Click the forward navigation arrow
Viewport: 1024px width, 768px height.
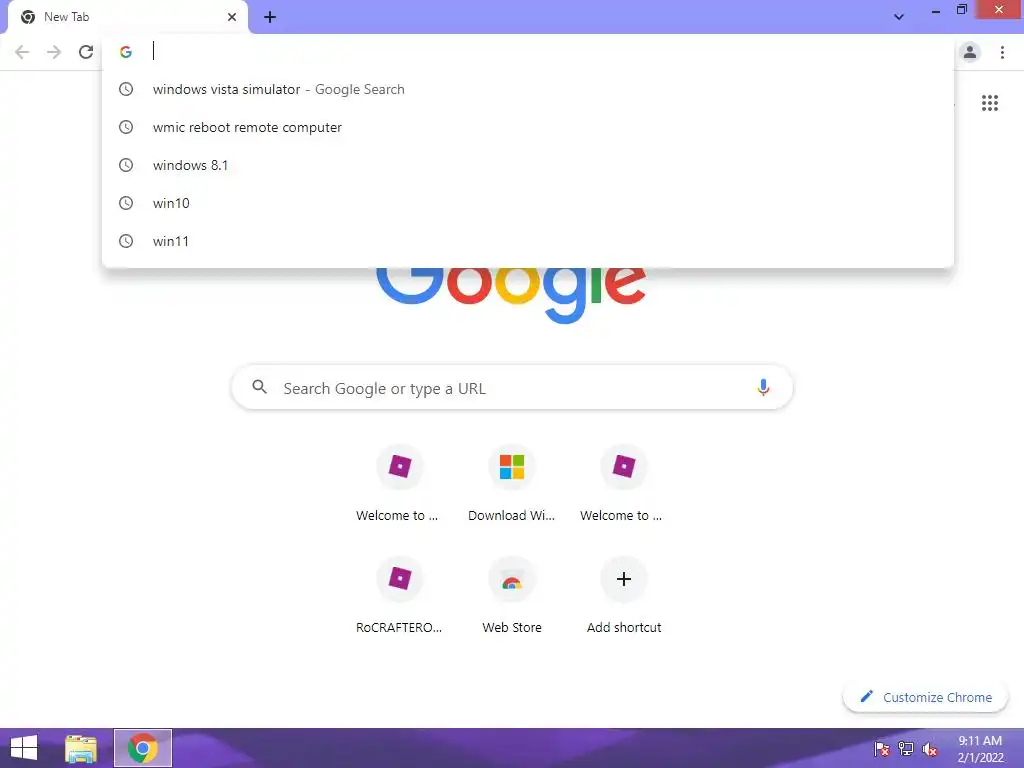coord(54,52)
